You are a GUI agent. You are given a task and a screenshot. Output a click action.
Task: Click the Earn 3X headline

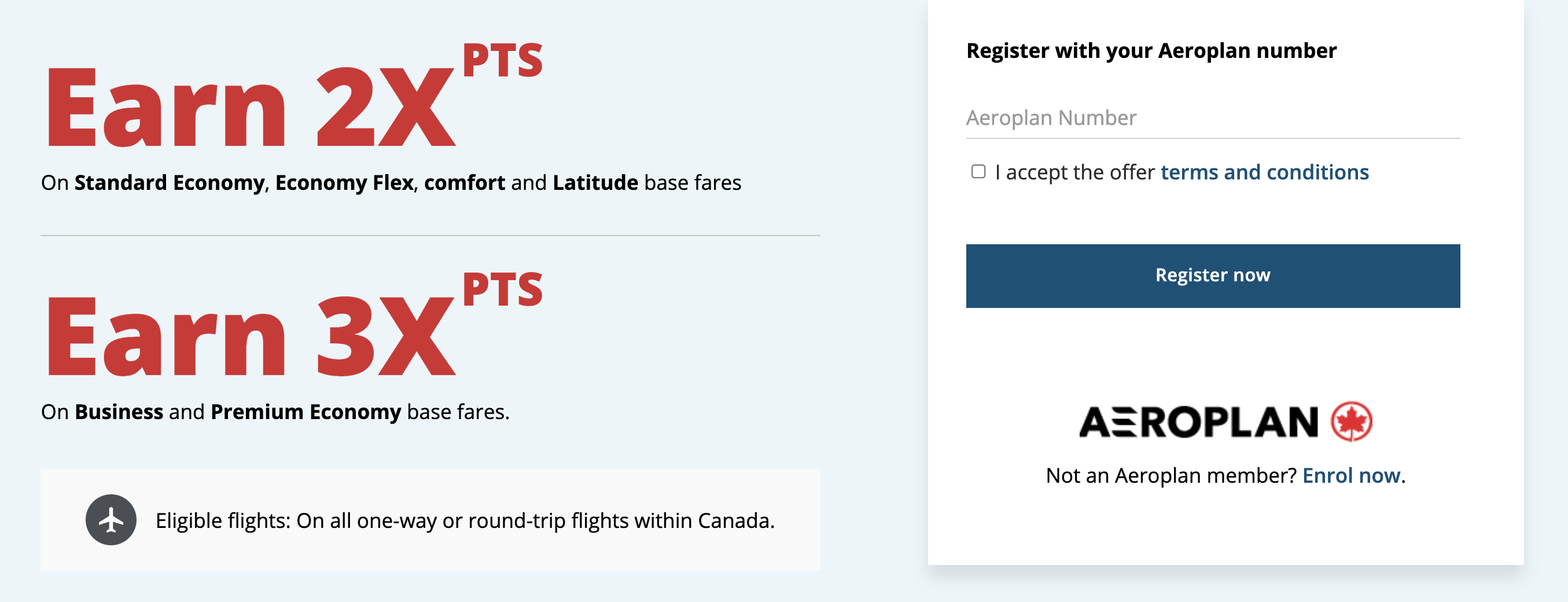(249, 337)
